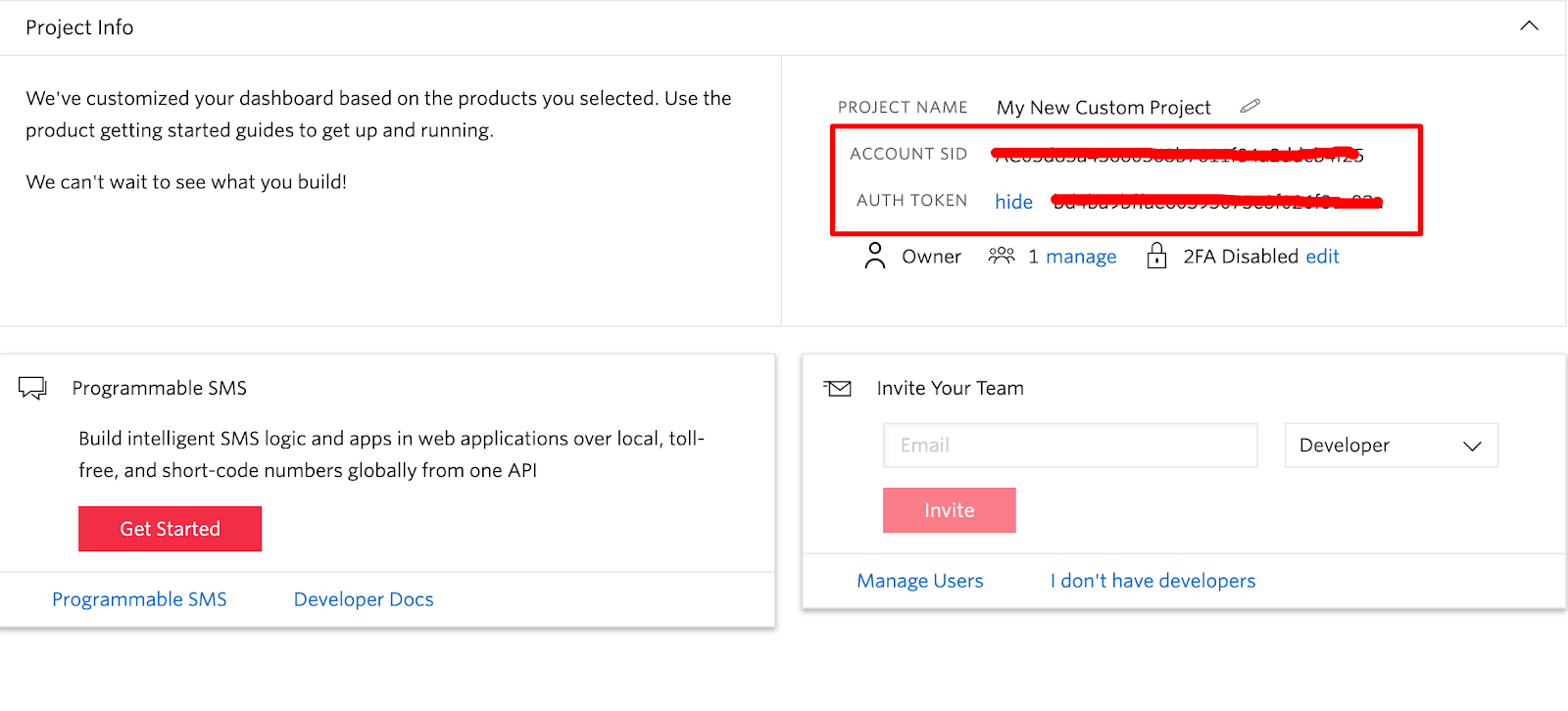Click the team members group icon
Screen dimensions: 1568x711
pos(1002,256)
